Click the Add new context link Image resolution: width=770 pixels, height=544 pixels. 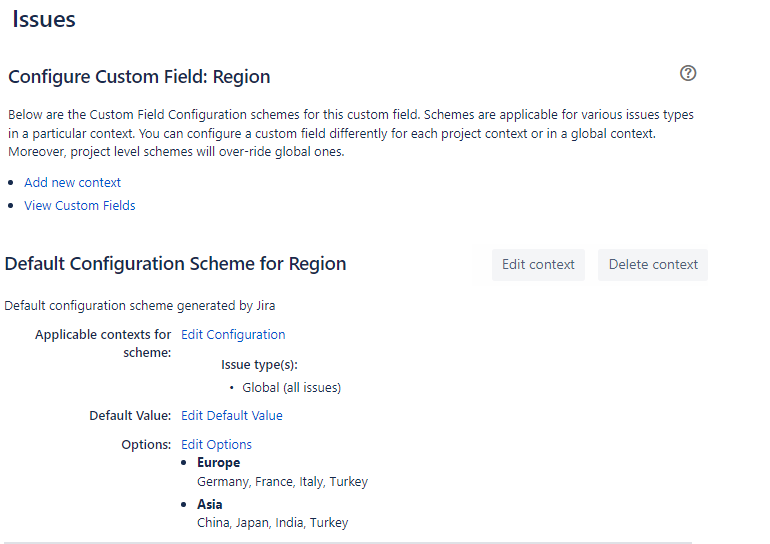pos(73,183)
